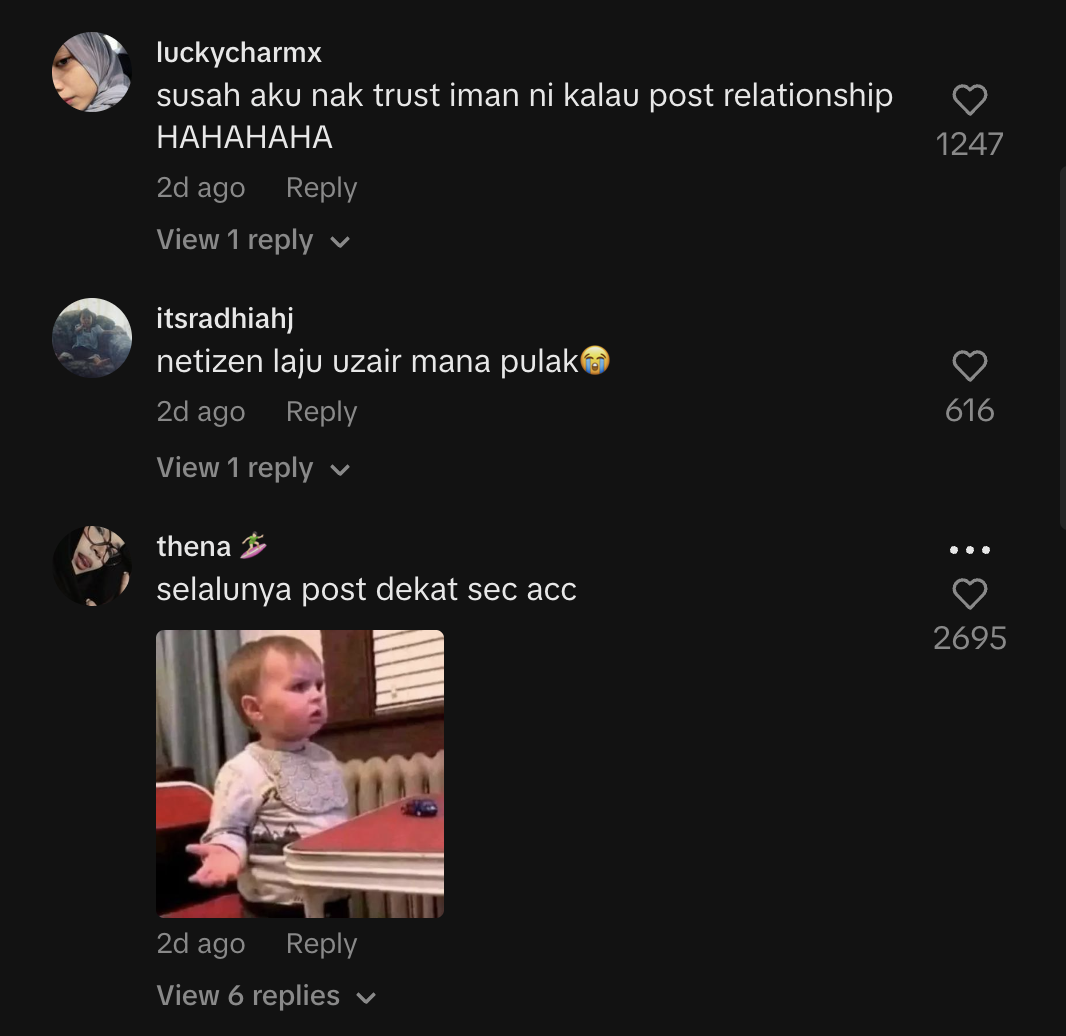Screen dimensions: 1066x1036
Task: Expand 'View 1 reply' under itsradhiahj
Action: point(253,468)
